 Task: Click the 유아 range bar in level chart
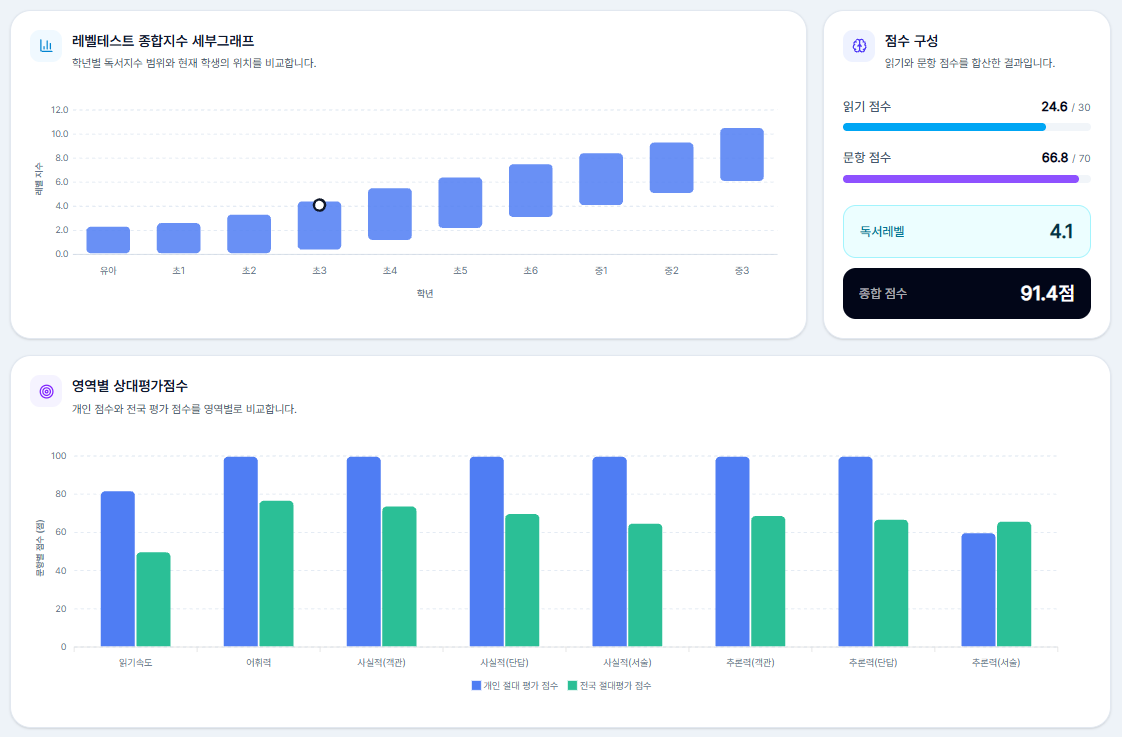point(108,240)
